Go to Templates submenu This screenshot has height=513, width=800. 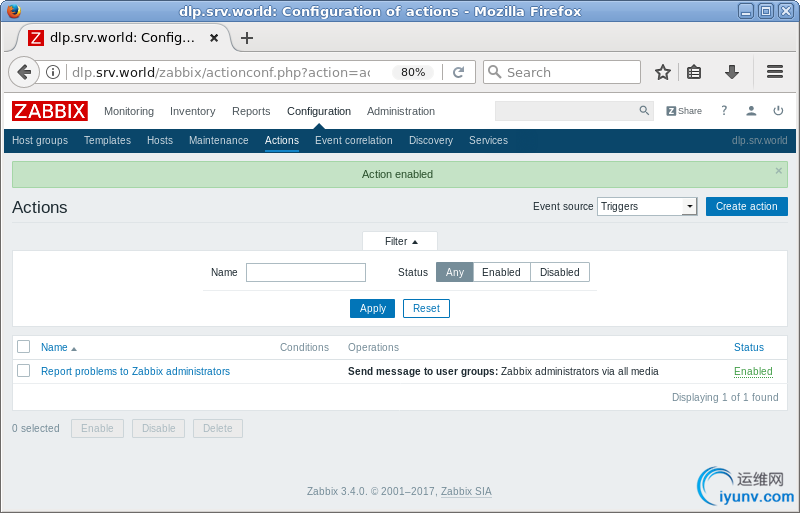point(107,140)
